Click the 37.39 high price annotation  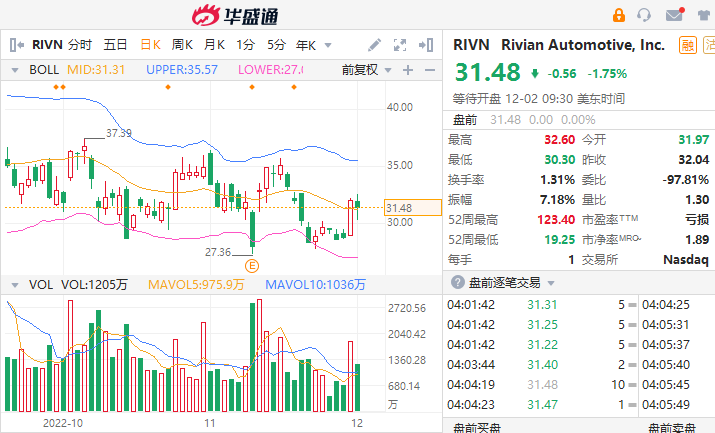point(119,133)
